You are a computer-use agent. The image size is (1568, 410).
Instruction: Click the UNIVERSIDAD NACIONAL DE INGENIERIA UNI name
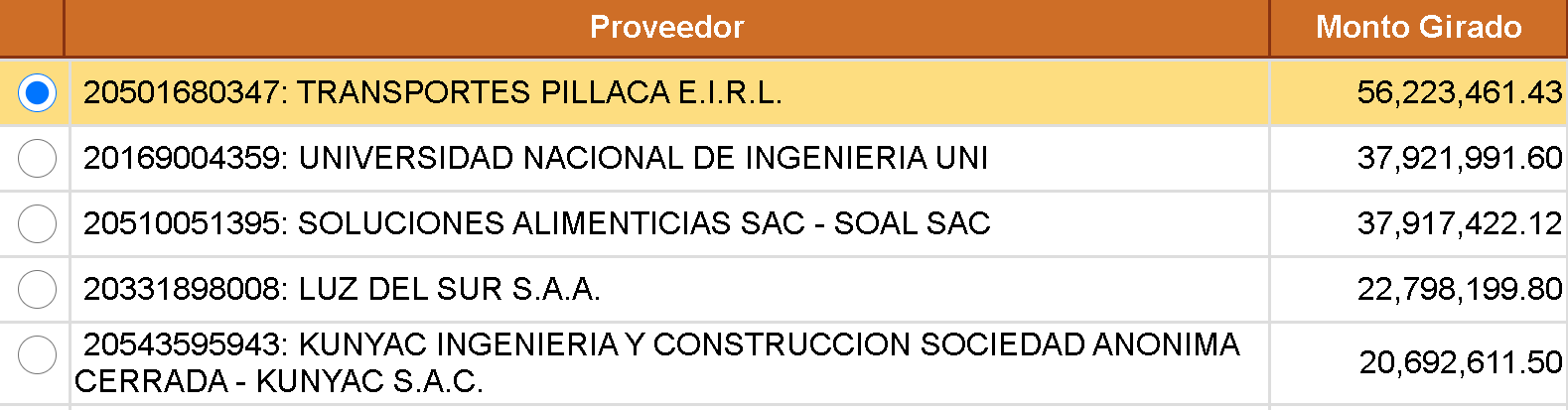click(643, 158)
